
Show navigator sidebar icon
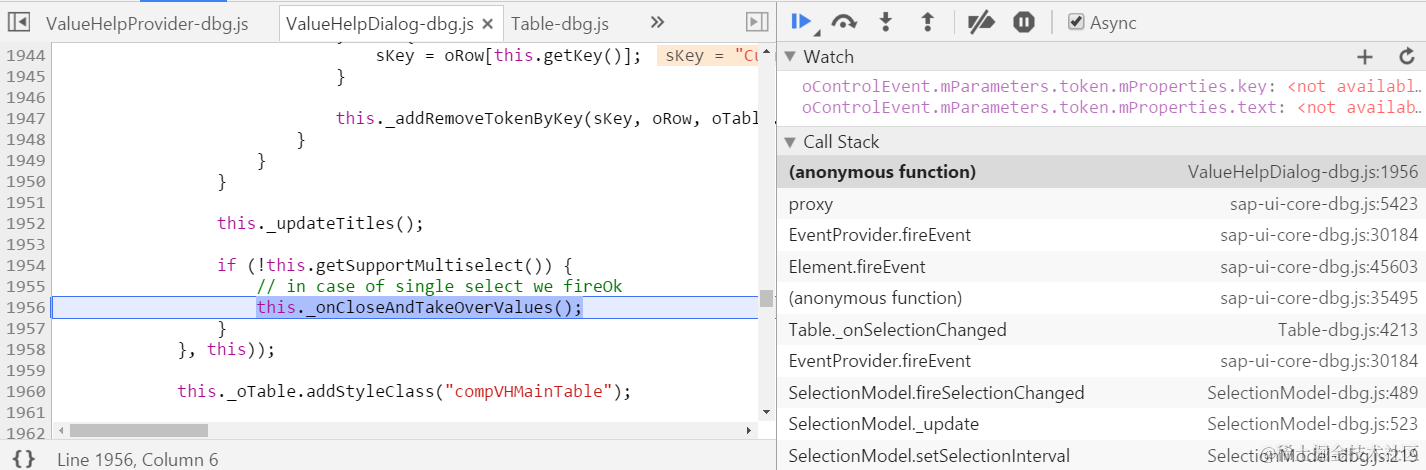[x=19, y=22]
